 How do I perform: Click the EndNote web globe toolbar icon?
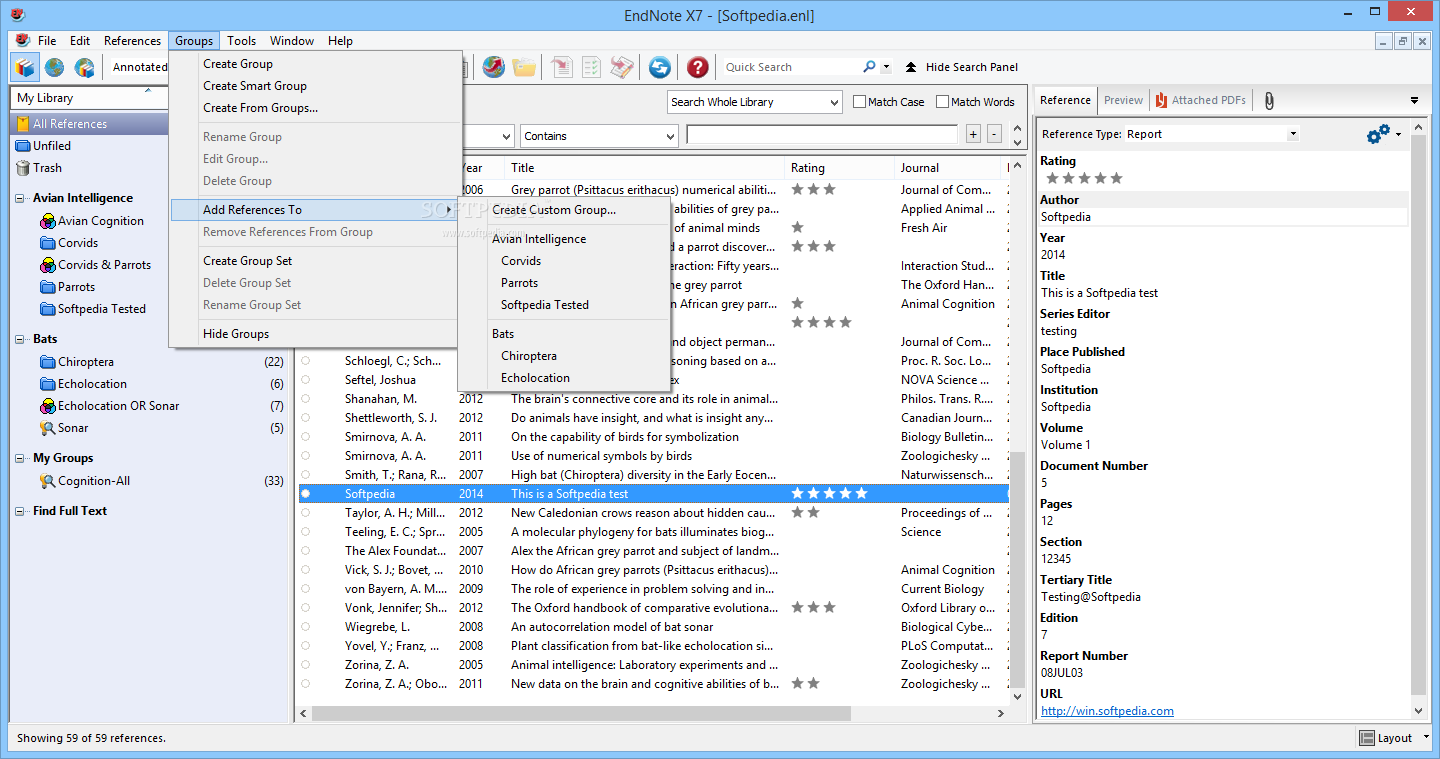(493, 67)
